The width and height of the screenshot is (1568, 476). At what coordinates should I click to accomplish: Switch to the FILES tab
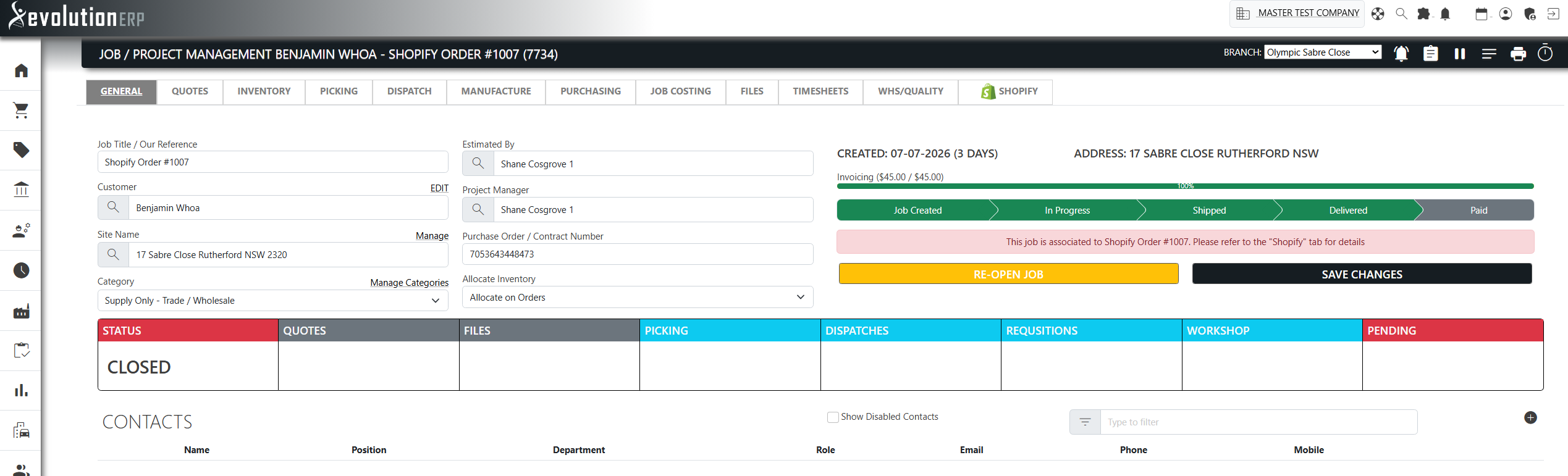(x=752, y=91)
